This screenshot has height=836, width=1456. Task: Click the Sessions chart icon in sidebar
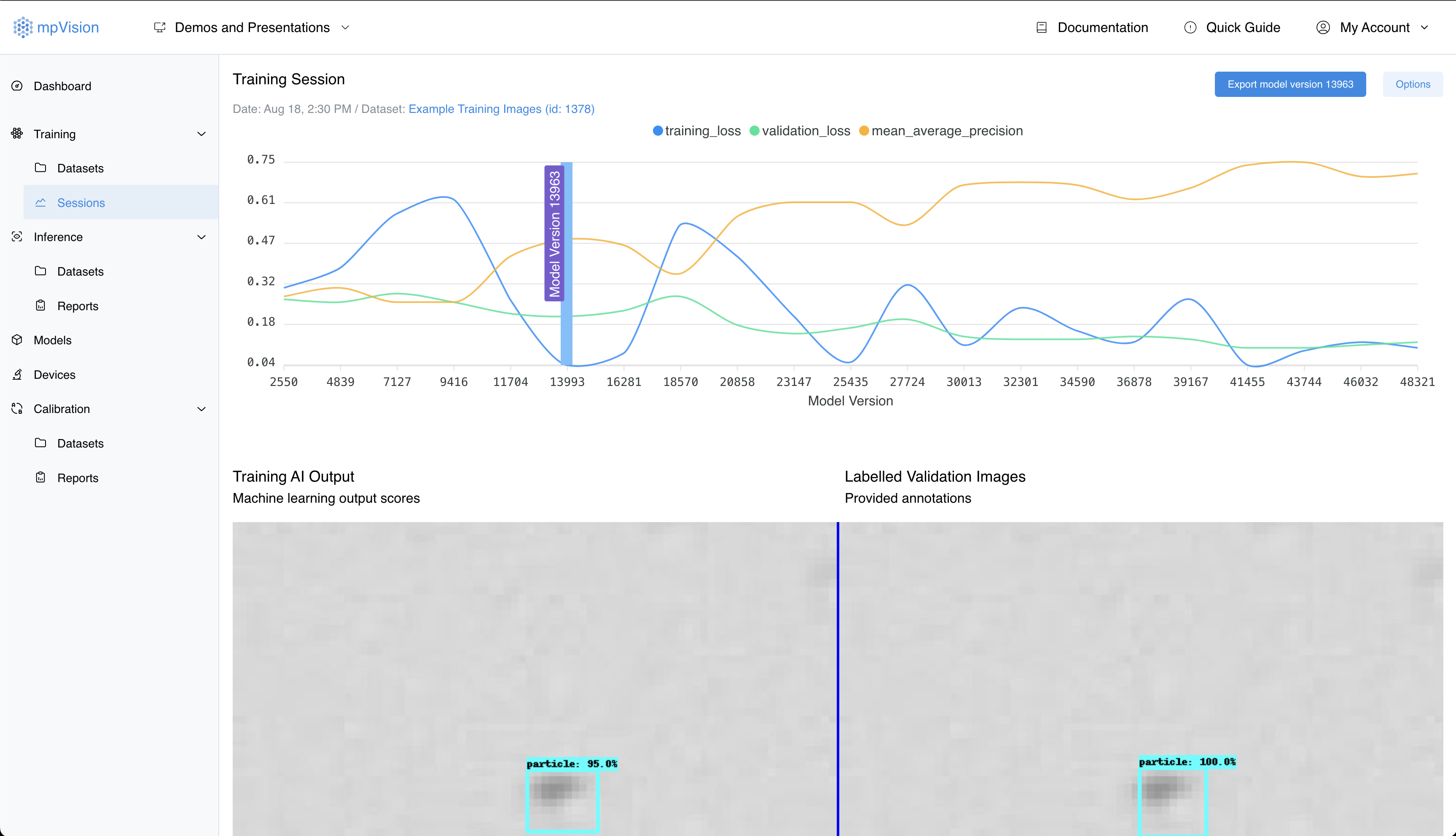pos(41,202)
